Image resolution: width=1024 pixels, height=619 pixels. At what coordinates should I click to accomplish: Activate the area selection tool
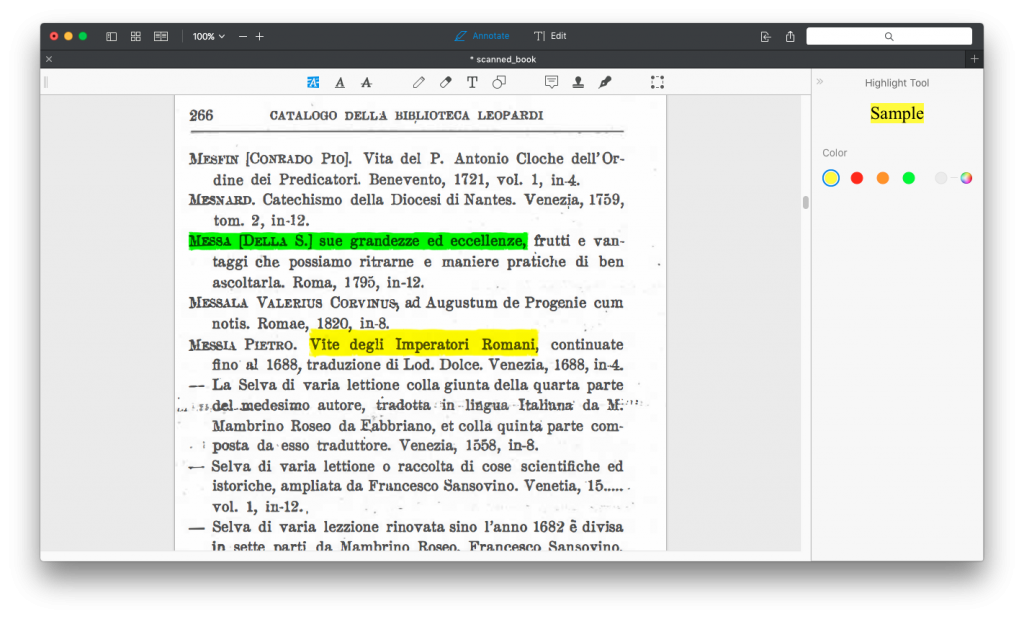pos(657,82)
